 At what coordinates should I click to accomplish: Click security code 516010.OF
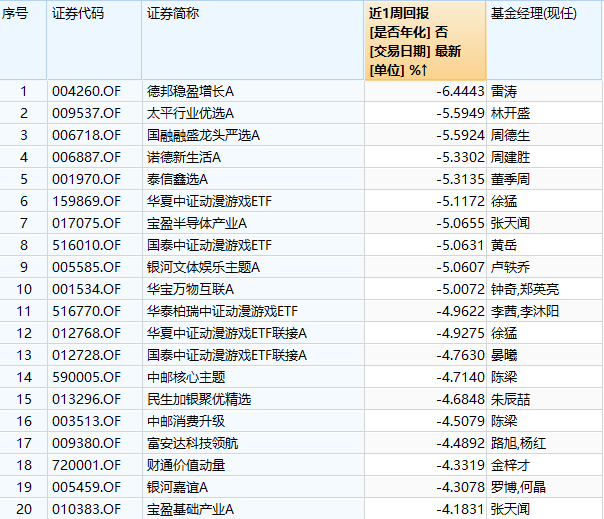click(86, 245)
